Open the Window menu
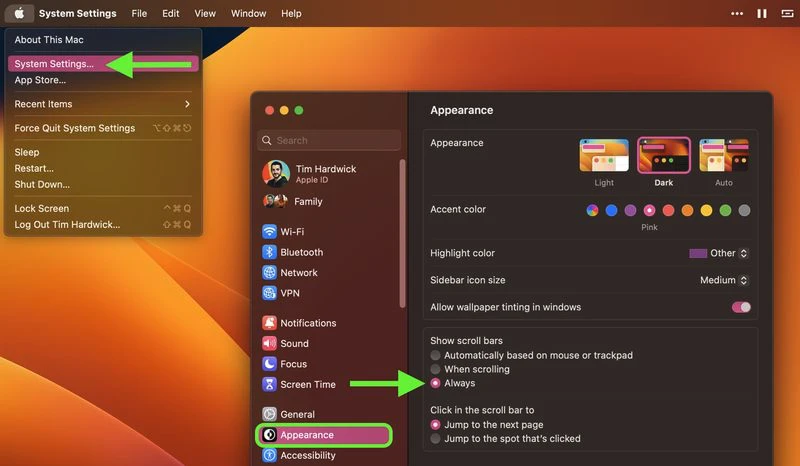800x466 pixels. click(x=248, y=13)
